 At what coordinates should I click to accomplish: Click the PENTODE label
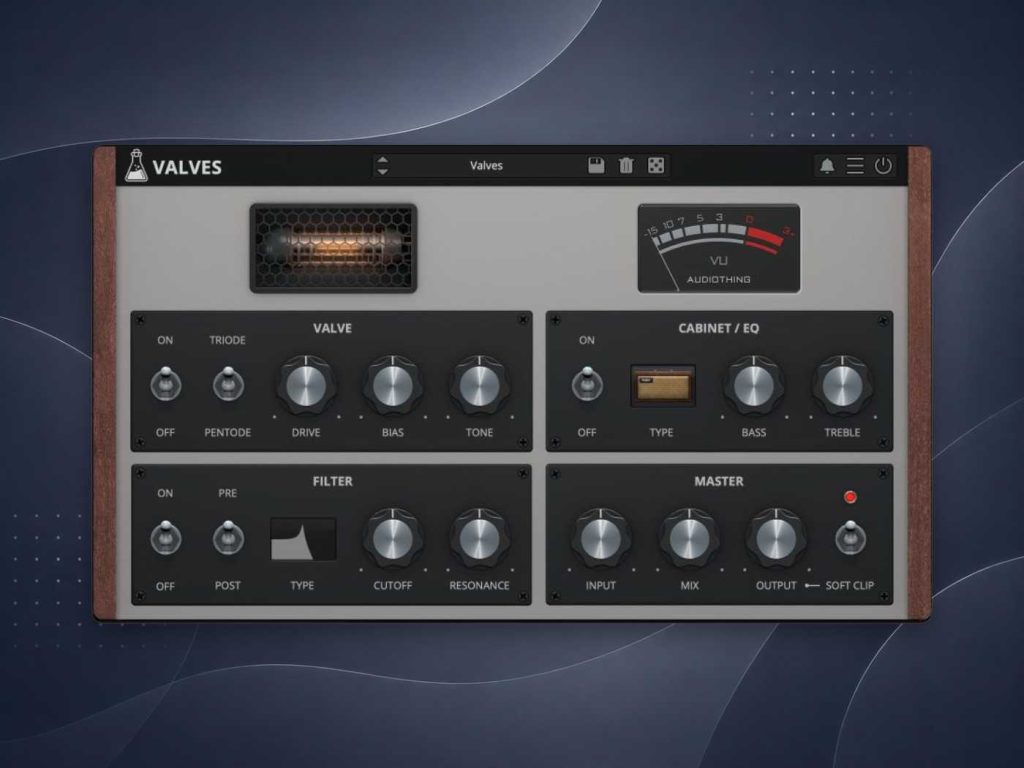tap(227, 432)
